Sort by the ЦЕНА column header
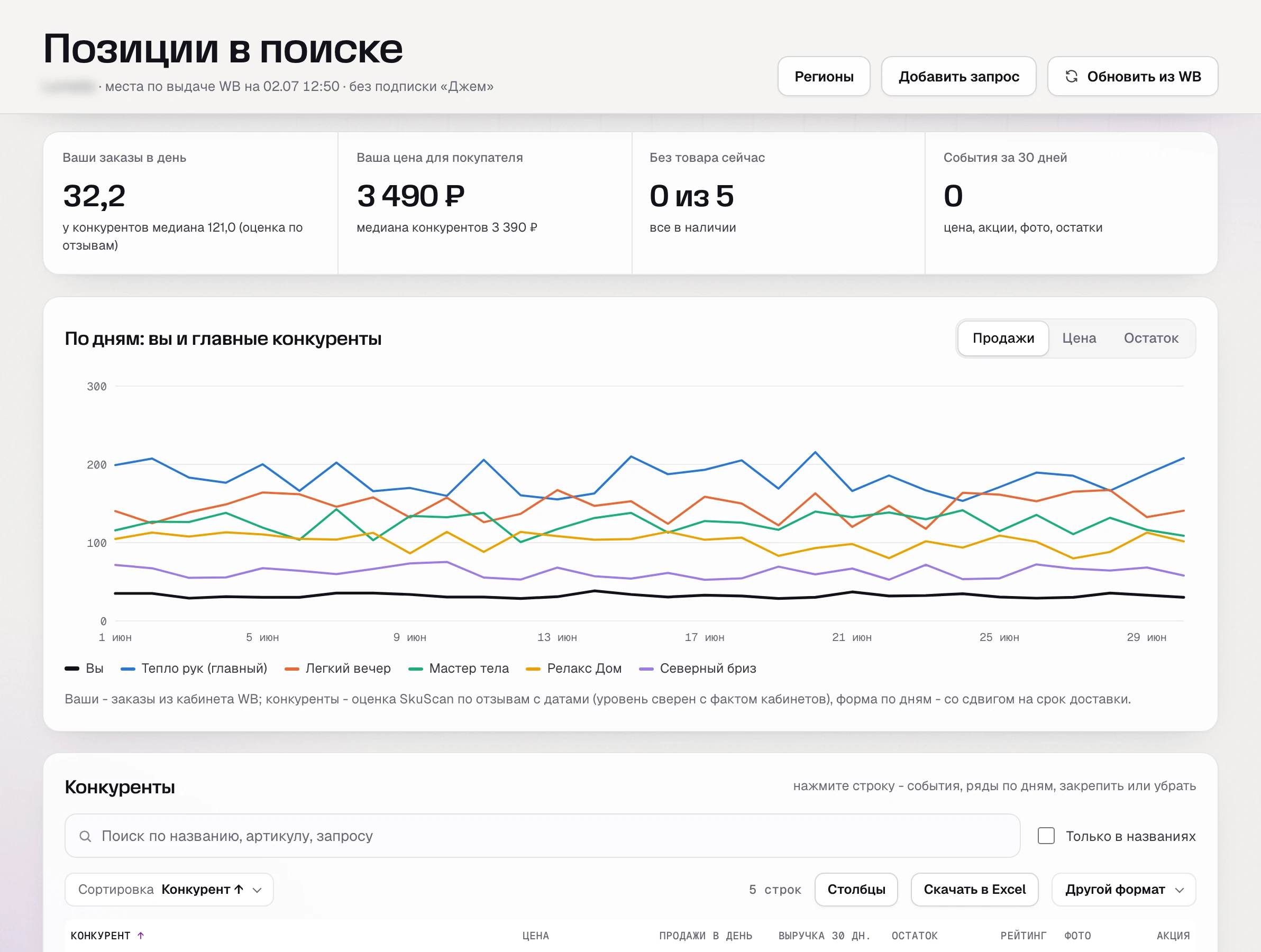1261x952 pixels. point(535,936)
